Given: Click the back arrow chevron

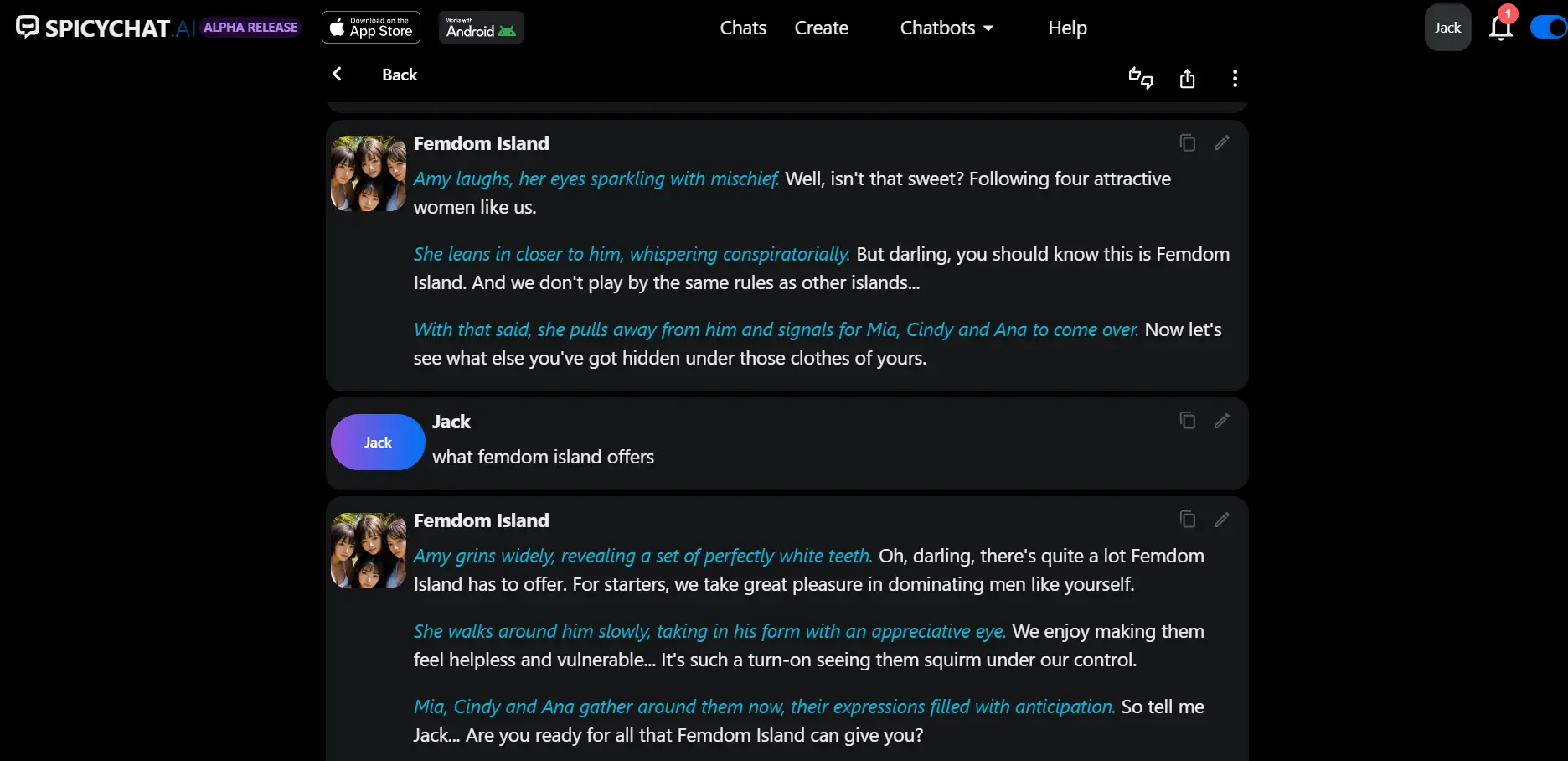Looking at the screenshot, I should pyautogui.click(x=337, y=74).
